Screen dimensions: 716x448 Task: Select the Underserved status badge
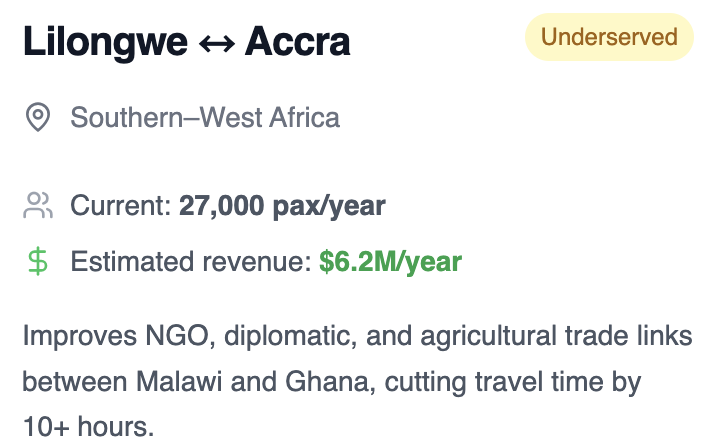coord(609,37)
